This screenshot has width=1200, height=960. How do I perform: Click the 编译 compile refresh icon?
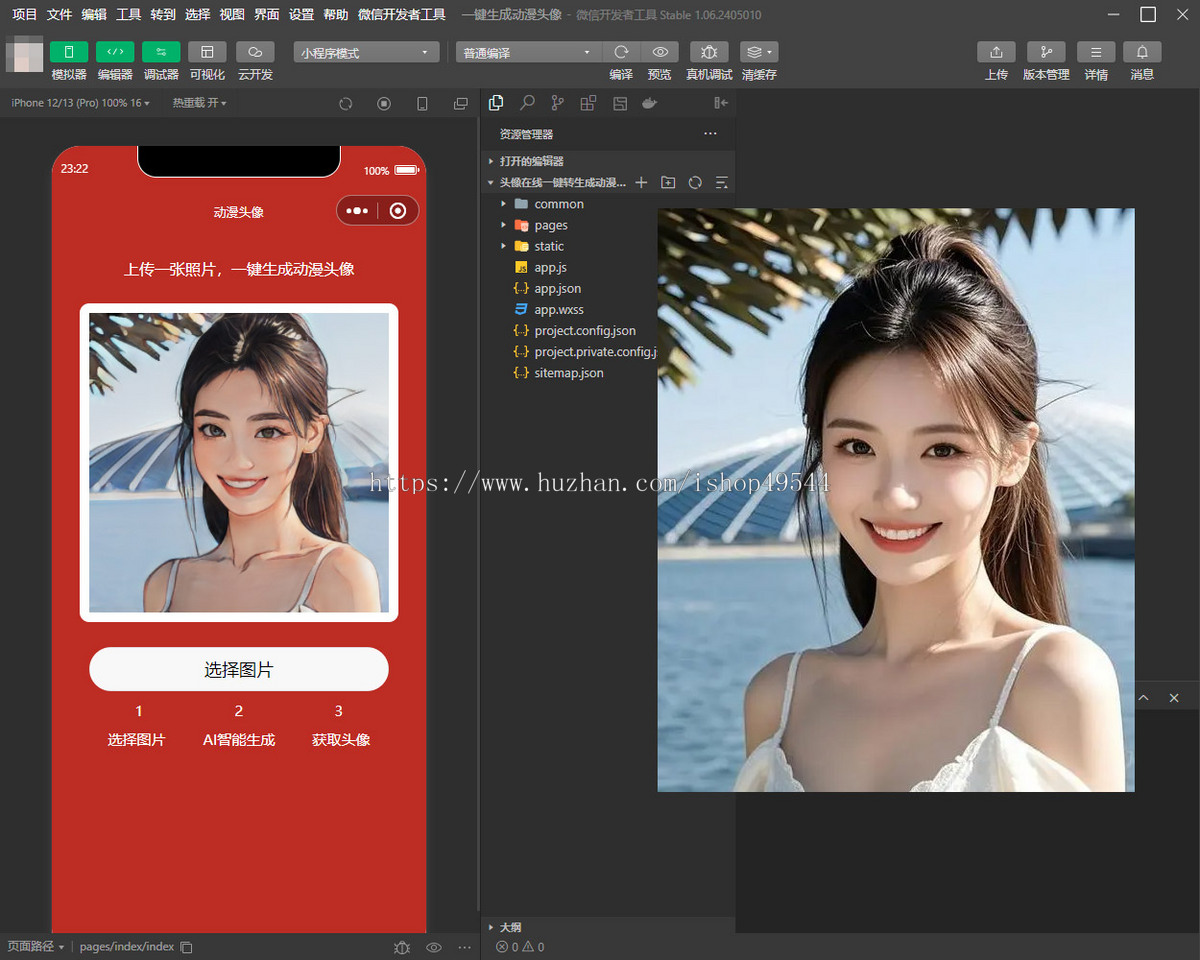pos(621,52)
